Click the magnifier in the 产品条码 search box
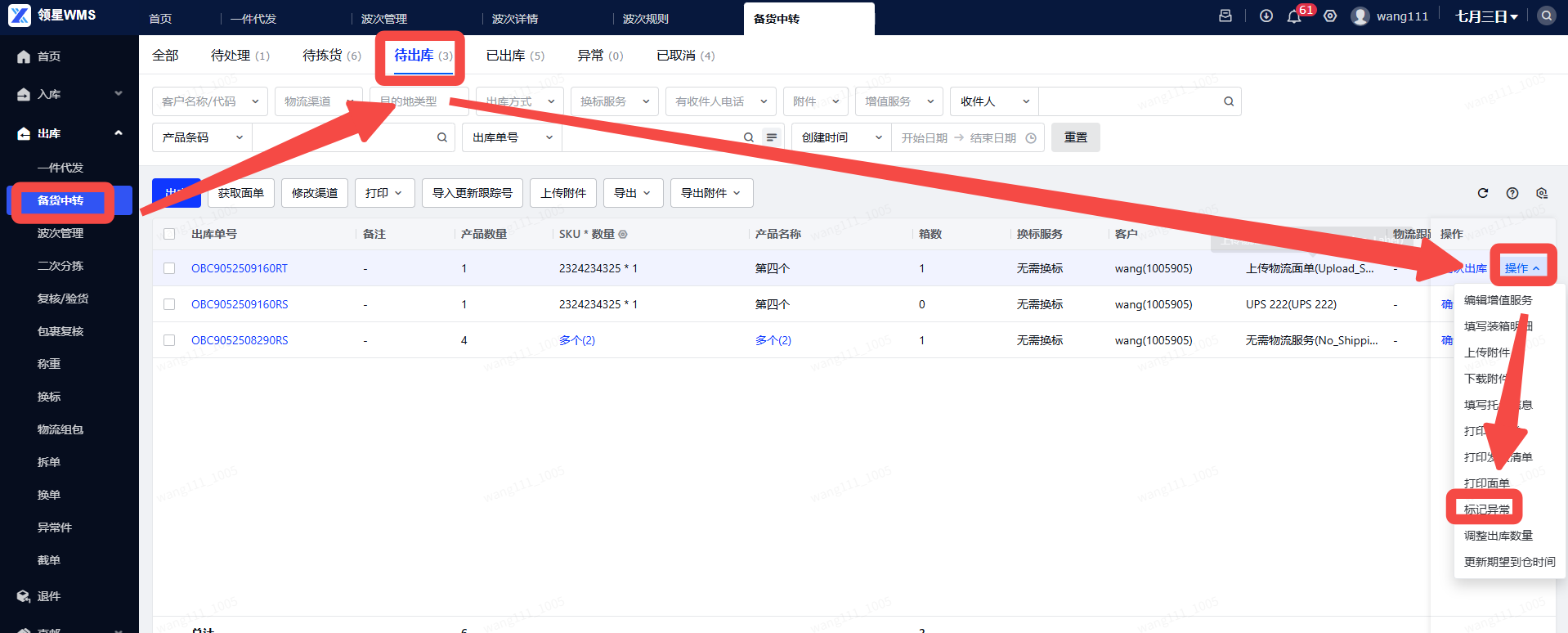This screenshot has width=1568, height=633. point(442,137)
